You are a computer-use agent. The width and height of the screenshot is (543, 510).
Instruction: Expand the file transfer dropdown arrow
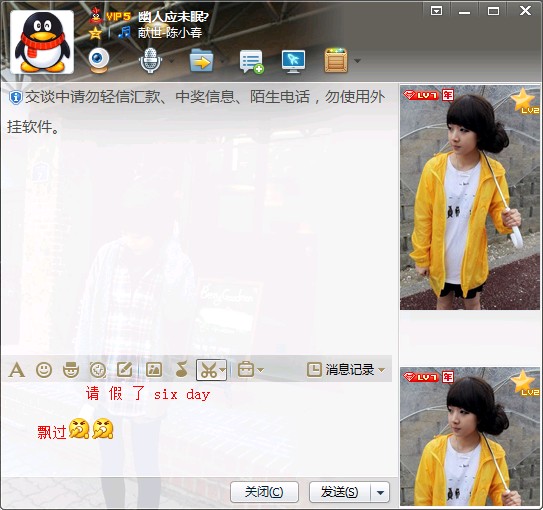tap(223, 61)
